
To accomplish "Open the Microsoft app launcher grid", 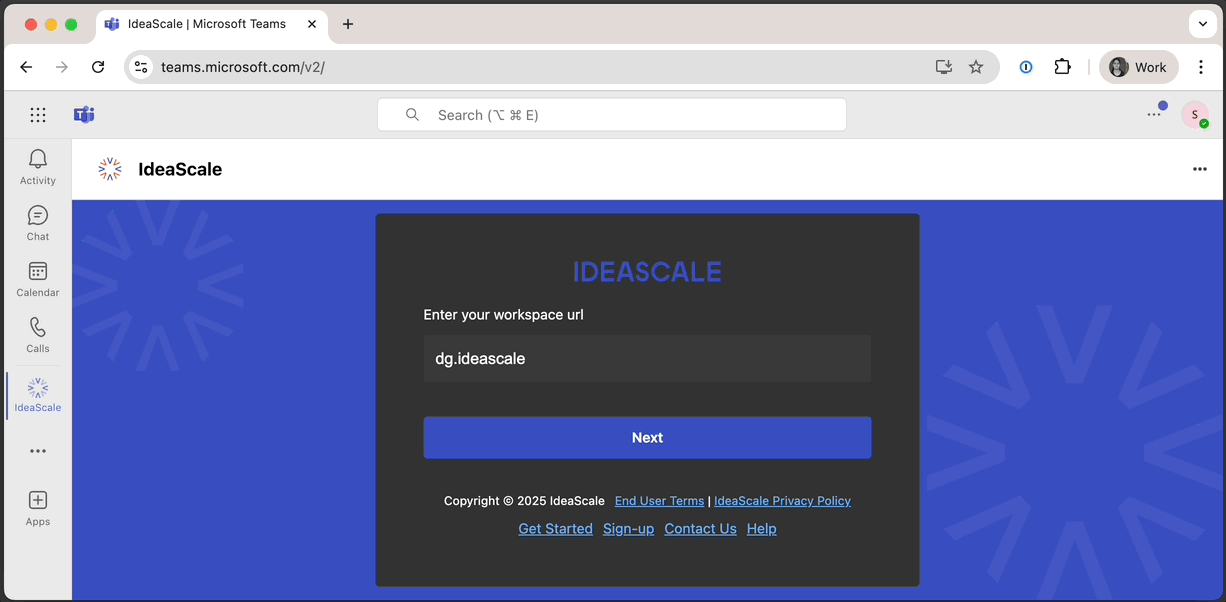I will click(38, 114).
